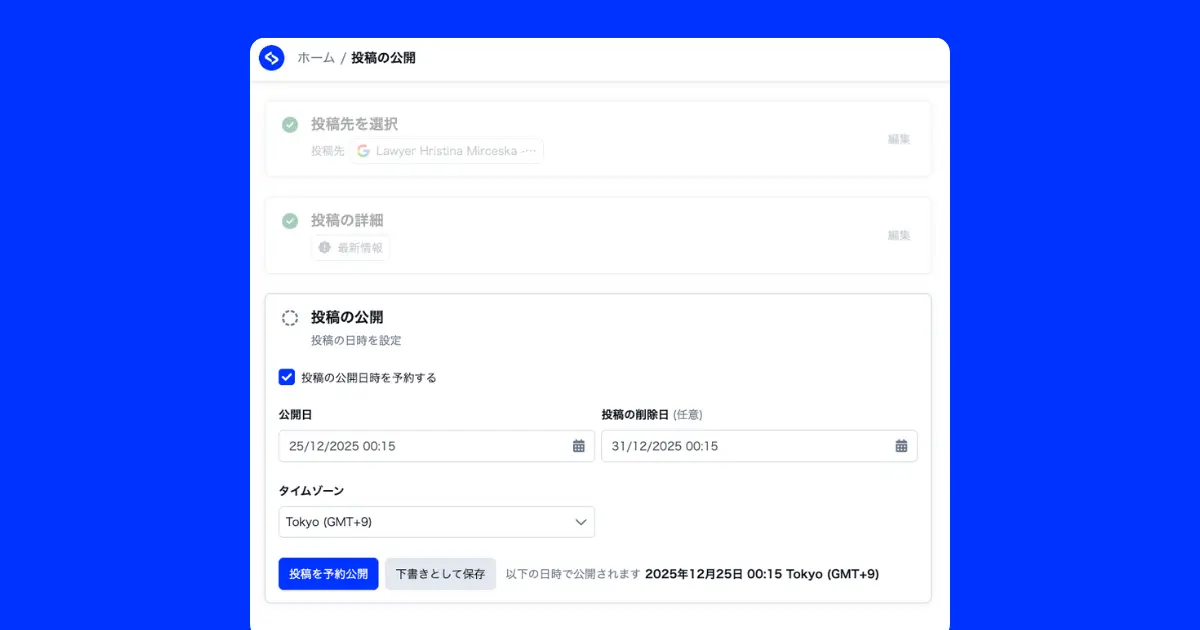This screenshot has height=630, width=1200.
Task: Click the chevron arrow in the timezone selector
Action: 580,522
